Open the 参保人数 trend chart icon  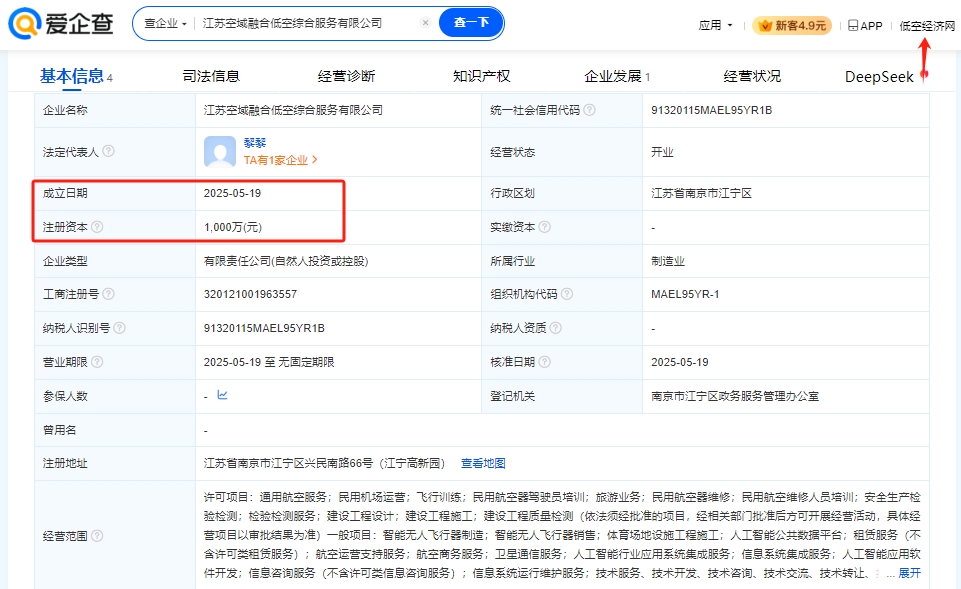coord(222,395)
